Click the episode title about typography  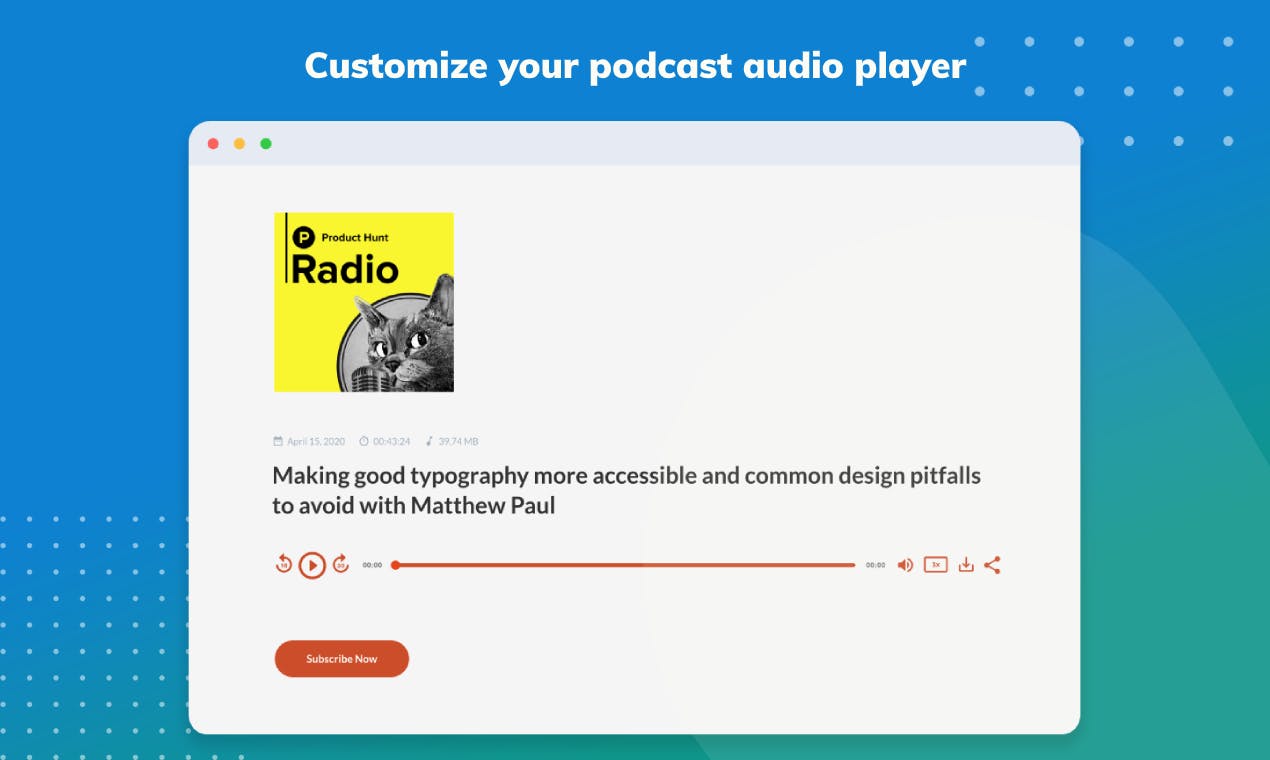pos(626,490)
